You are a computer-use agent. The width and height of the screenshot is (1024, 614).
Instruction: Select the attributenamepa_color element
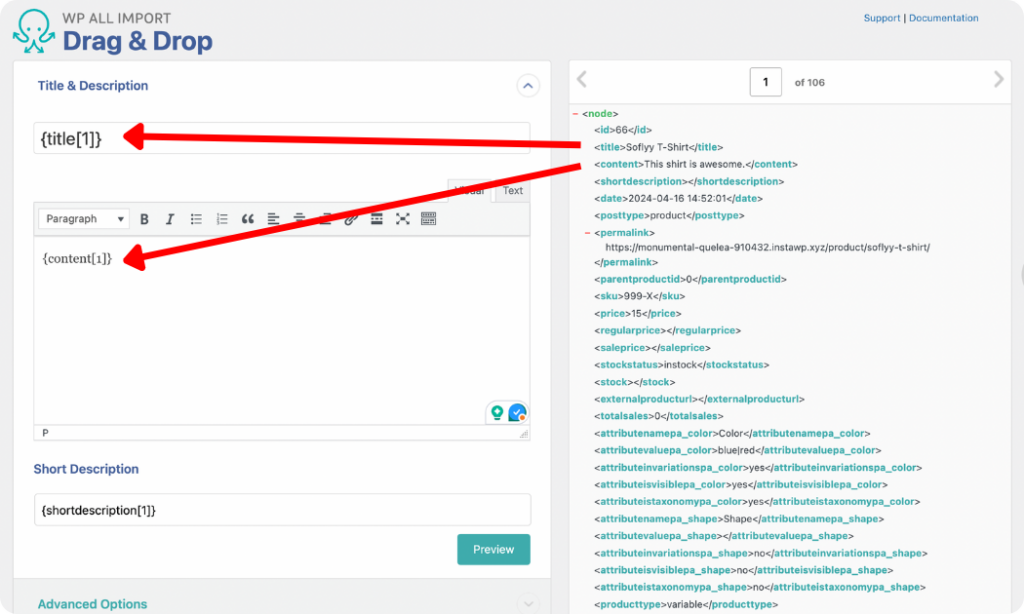coord(732,433)
